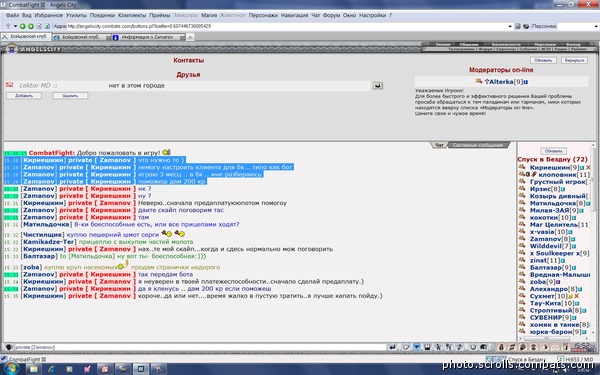600x375 pixels.
Task: Click the Обновить button above player list
Action: 553,151
